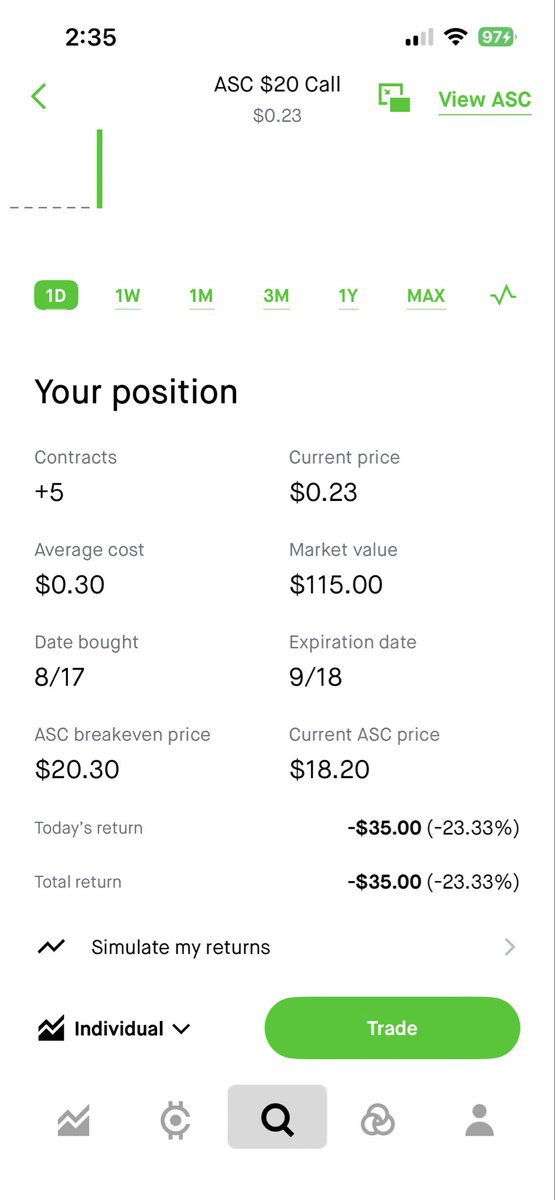Open the overlapping rings tab icon
The image size is (555, 1200).
point(378,1121)
